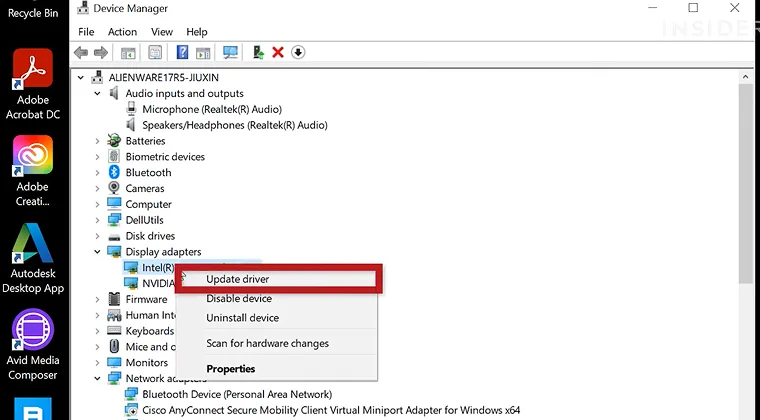This screenshot has width=760, height=420.
Task: Click the Cameras webcam icon
Action: click(x=114, y=188)
